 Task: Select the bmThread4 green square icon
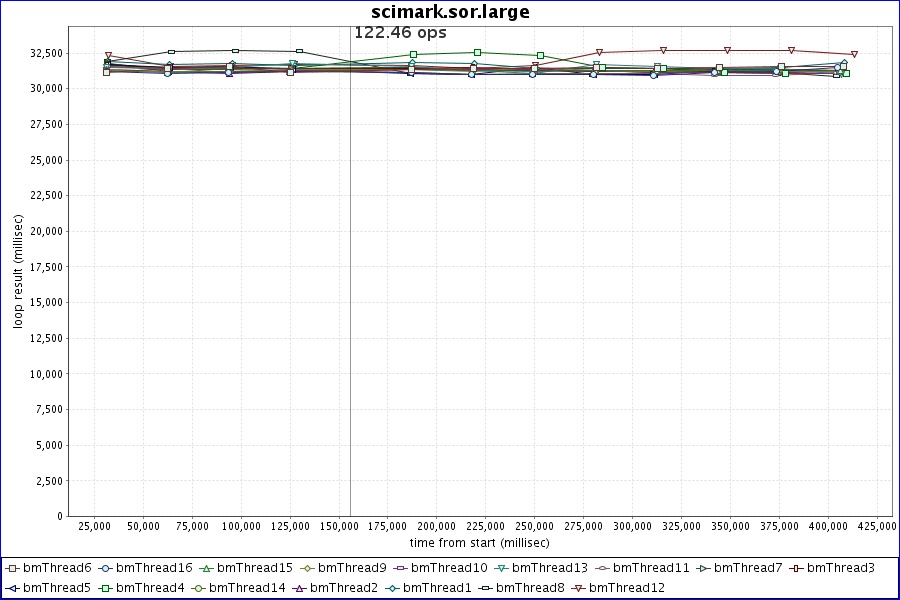[x=105, y=588]
